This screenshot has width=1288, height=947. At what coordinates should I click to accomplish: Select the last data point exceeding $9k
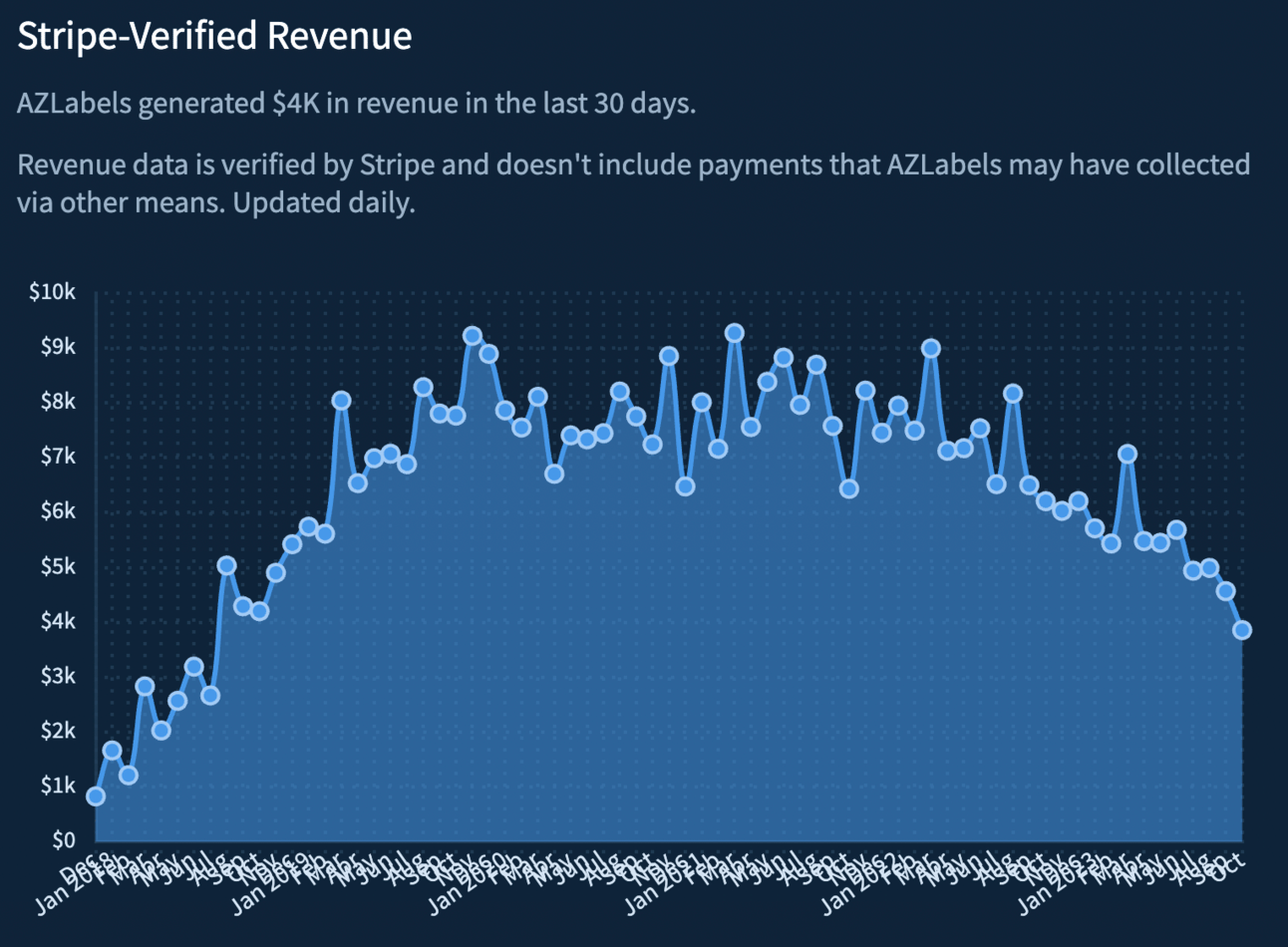point(735,333)
